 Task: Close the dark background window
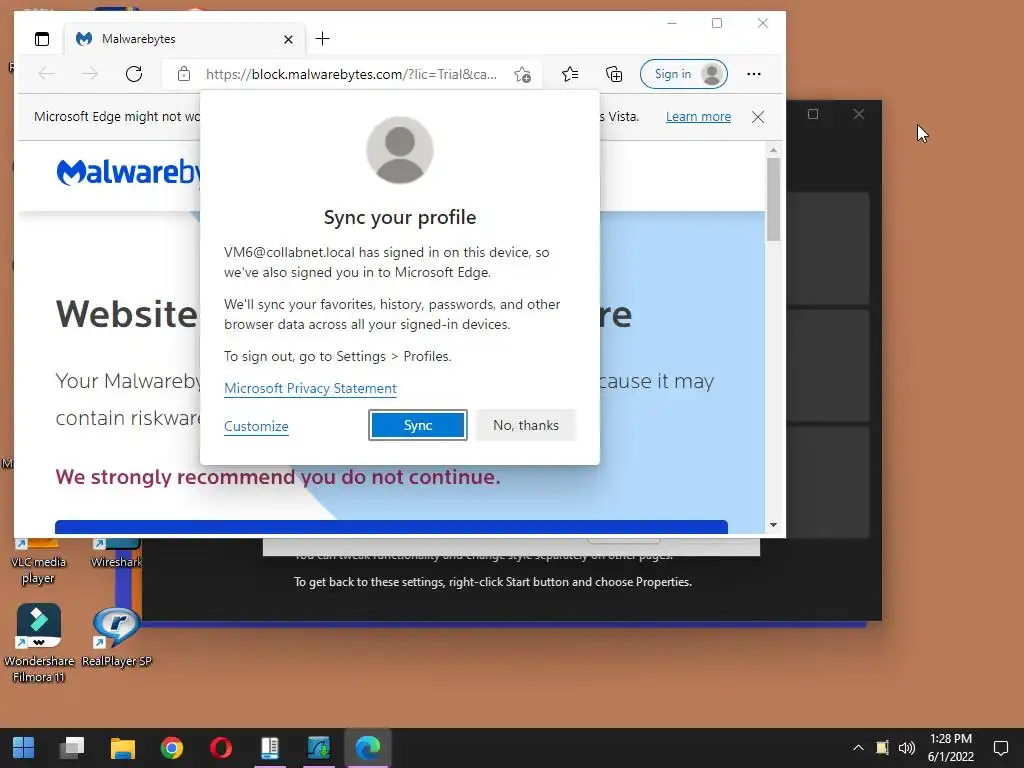point(859,114)
